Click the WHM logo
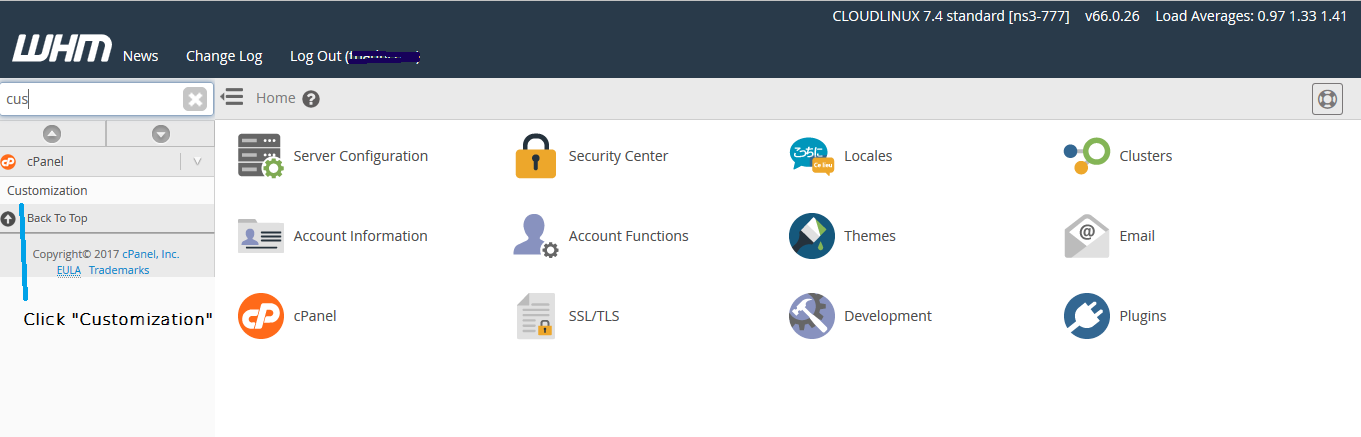Image resolution: width=1361 pixels, height=437 pixels. coord(62,49)
